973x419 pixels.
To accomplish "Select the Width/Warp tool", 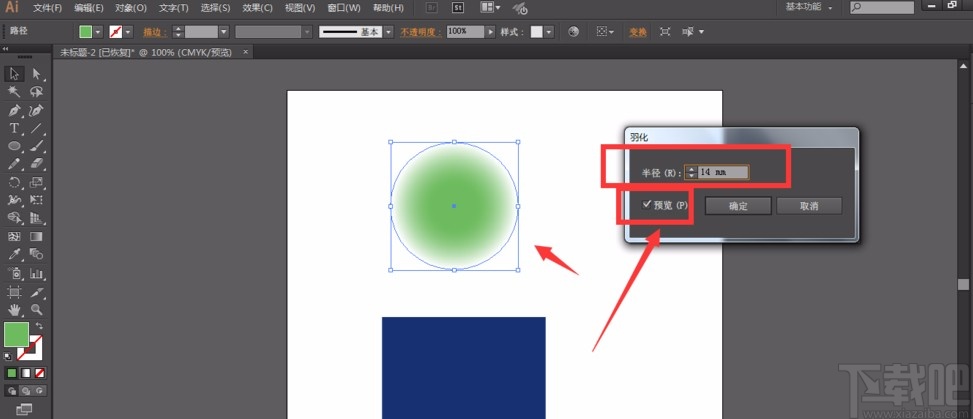I will click(14, 200).
